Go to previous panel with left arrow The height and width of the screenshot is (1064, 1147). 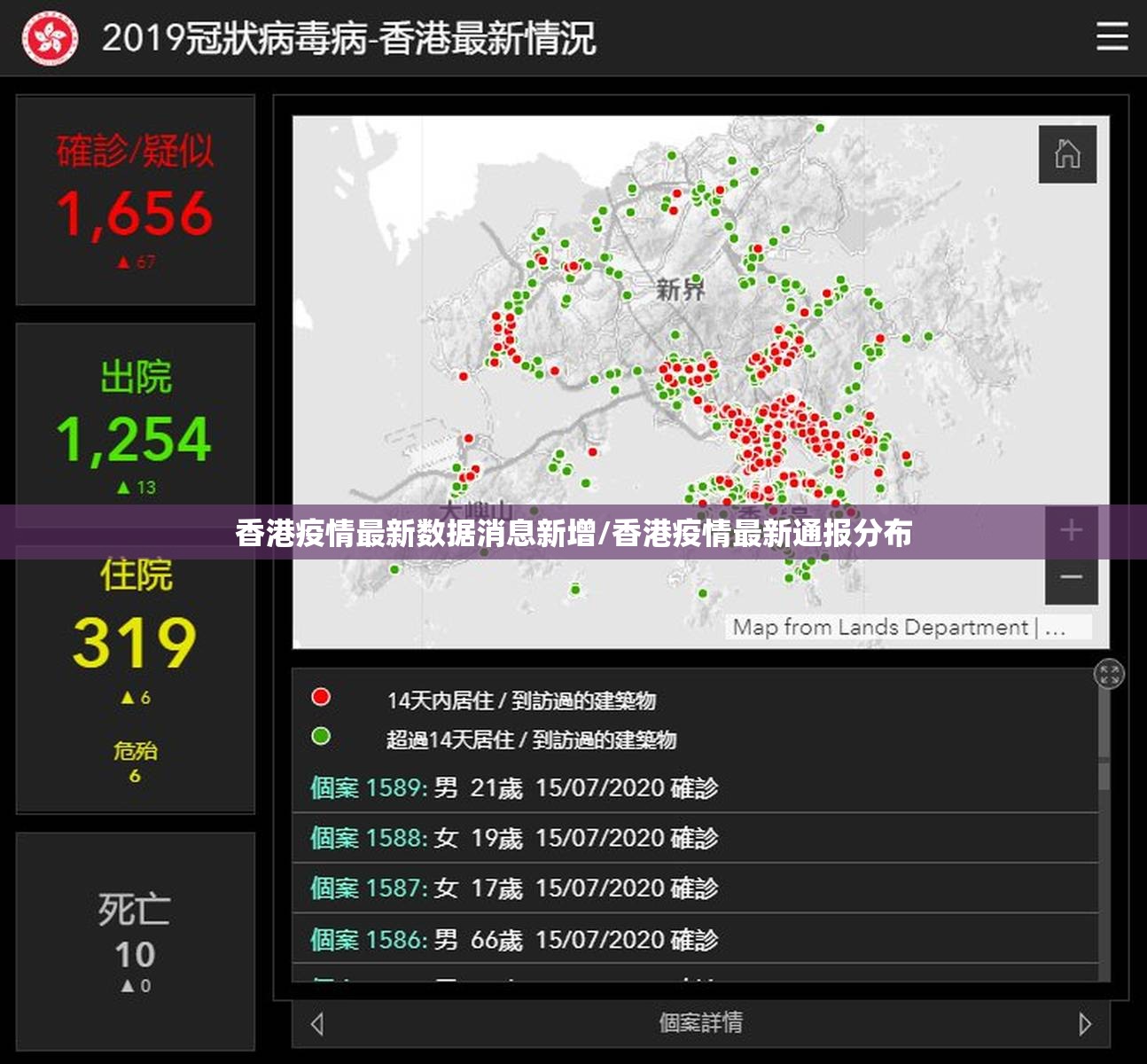pyautogui.click(x=317, y=1023)
